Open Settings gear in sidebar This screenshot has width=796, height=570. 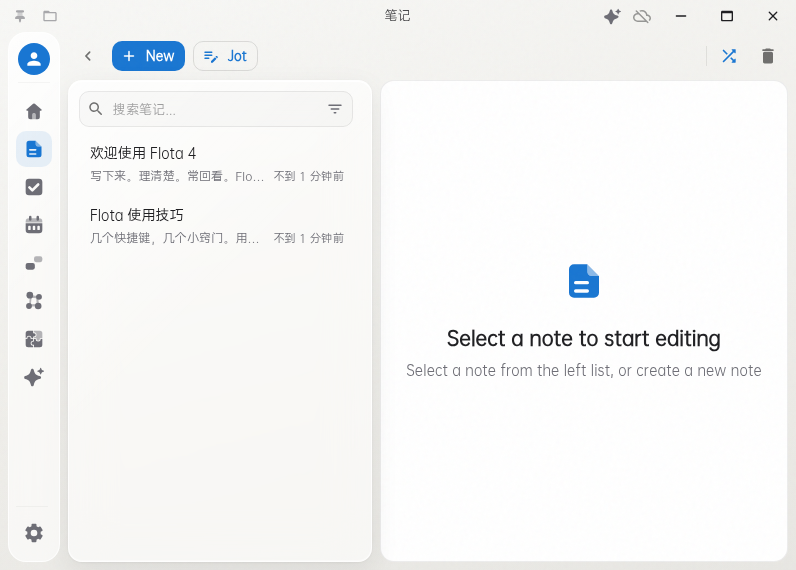coord(34,533)
